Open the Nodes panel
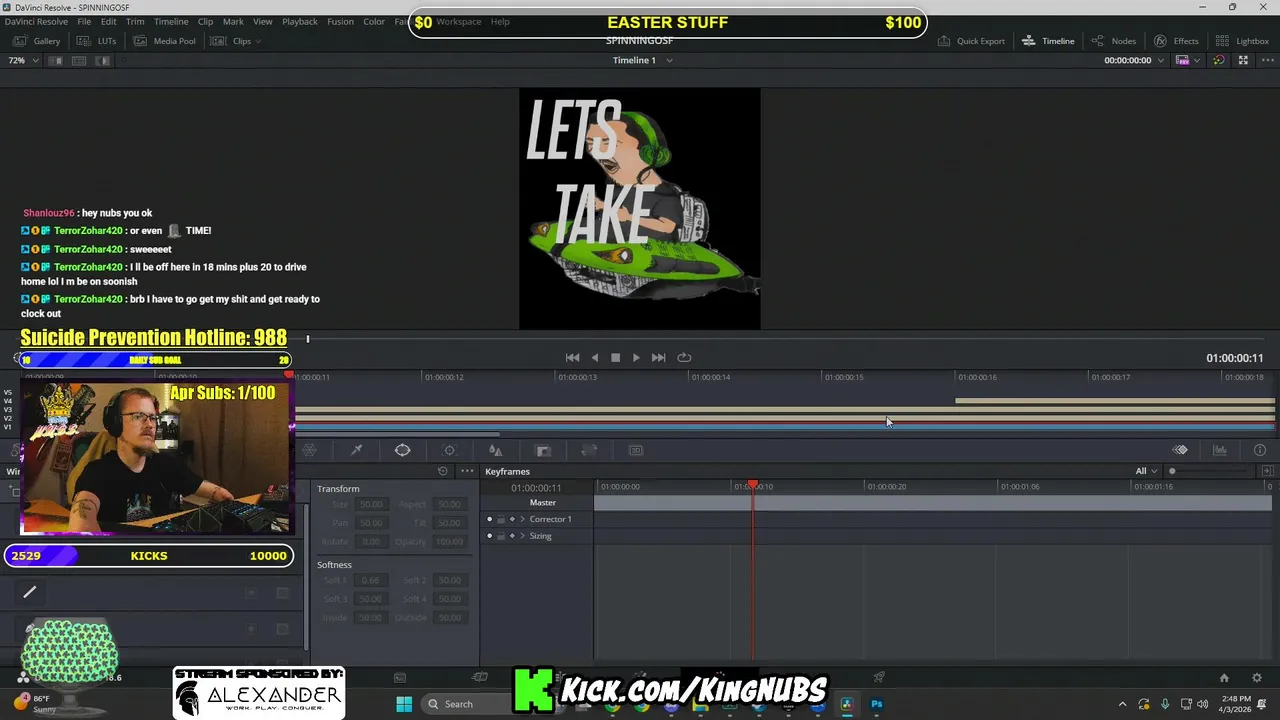Viewport: 1280px width, 720px height. point(1114,41)
